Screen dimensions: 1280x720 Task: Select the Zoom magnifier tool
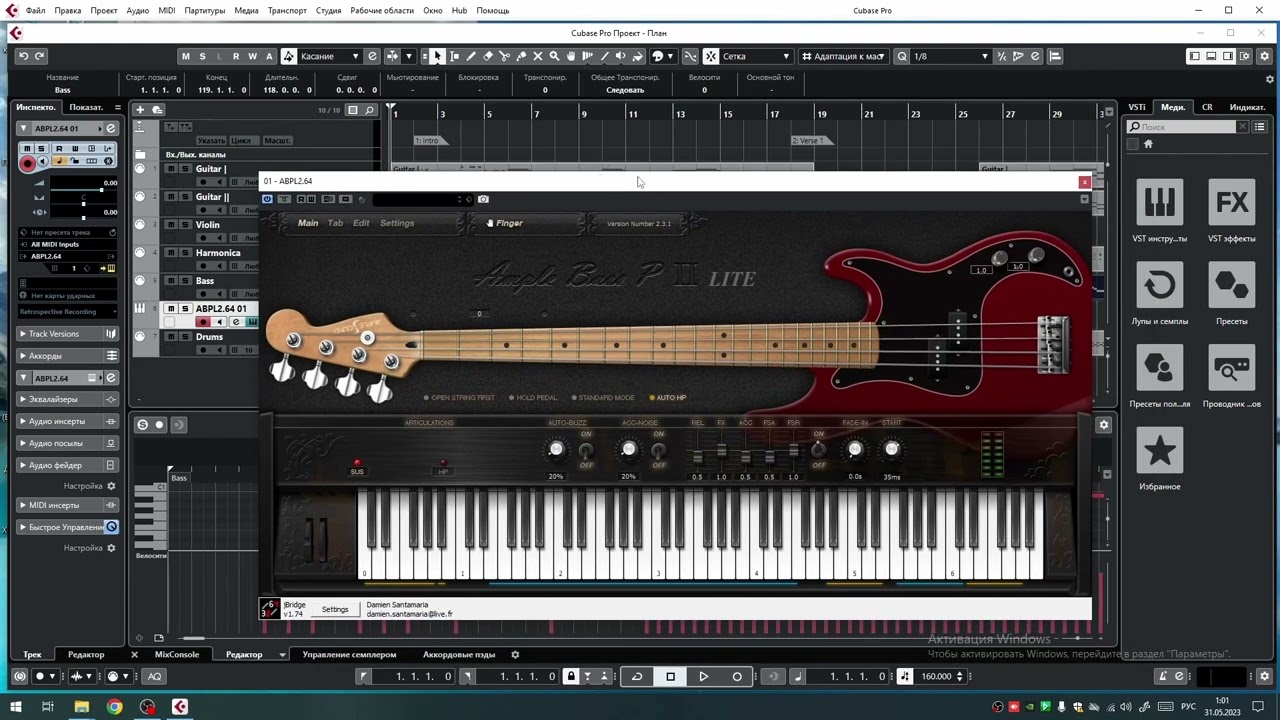tap(554, 56)
